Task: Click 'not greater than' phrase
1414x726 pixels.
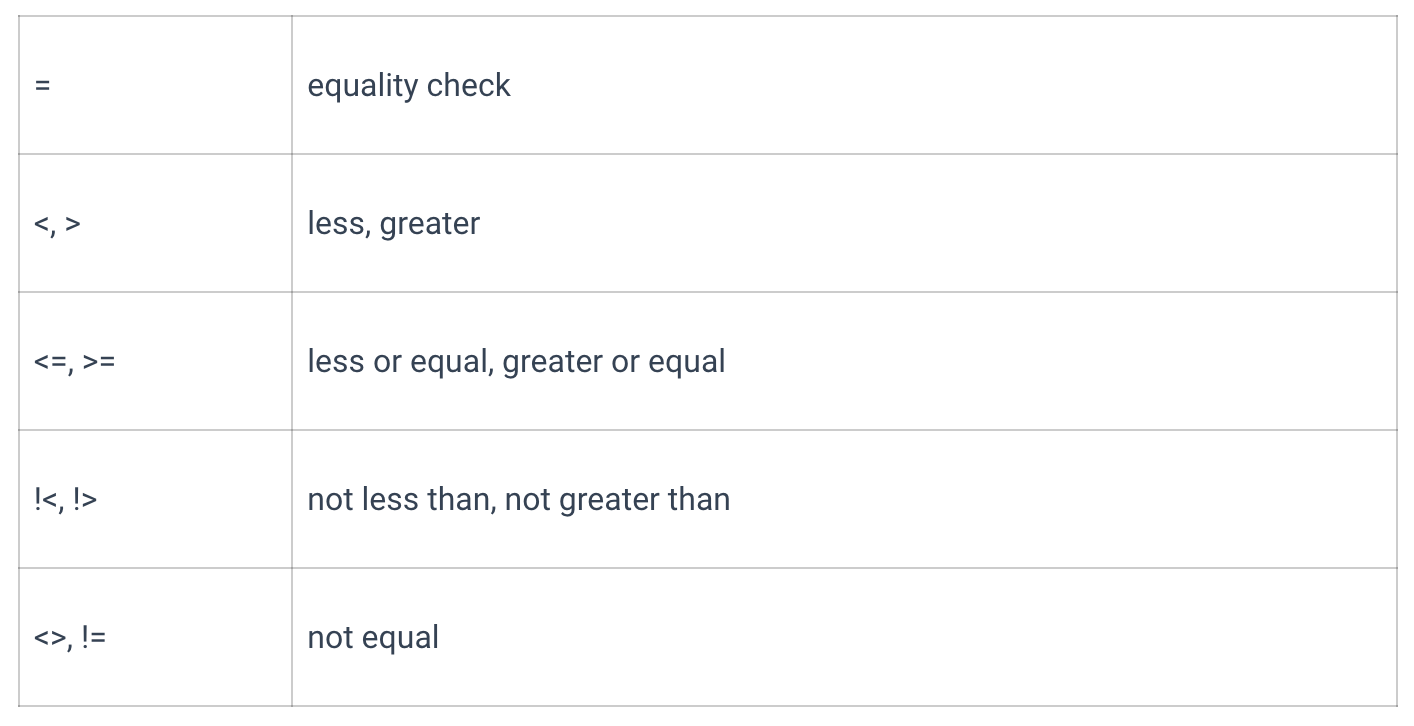Action: coord(617,499)
